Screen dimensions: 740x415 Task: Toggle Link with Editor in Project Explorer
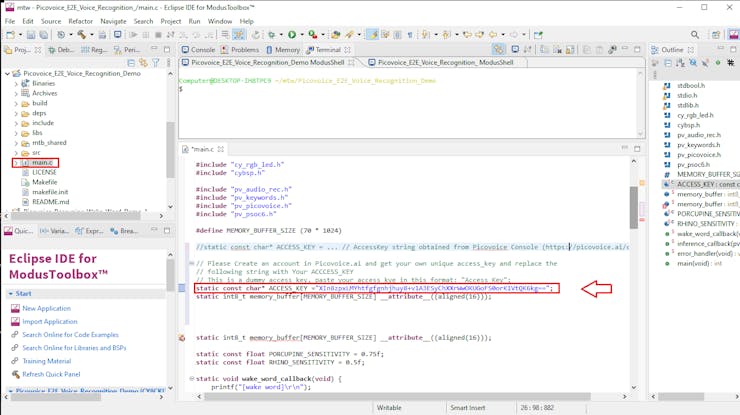pos(142,62)
